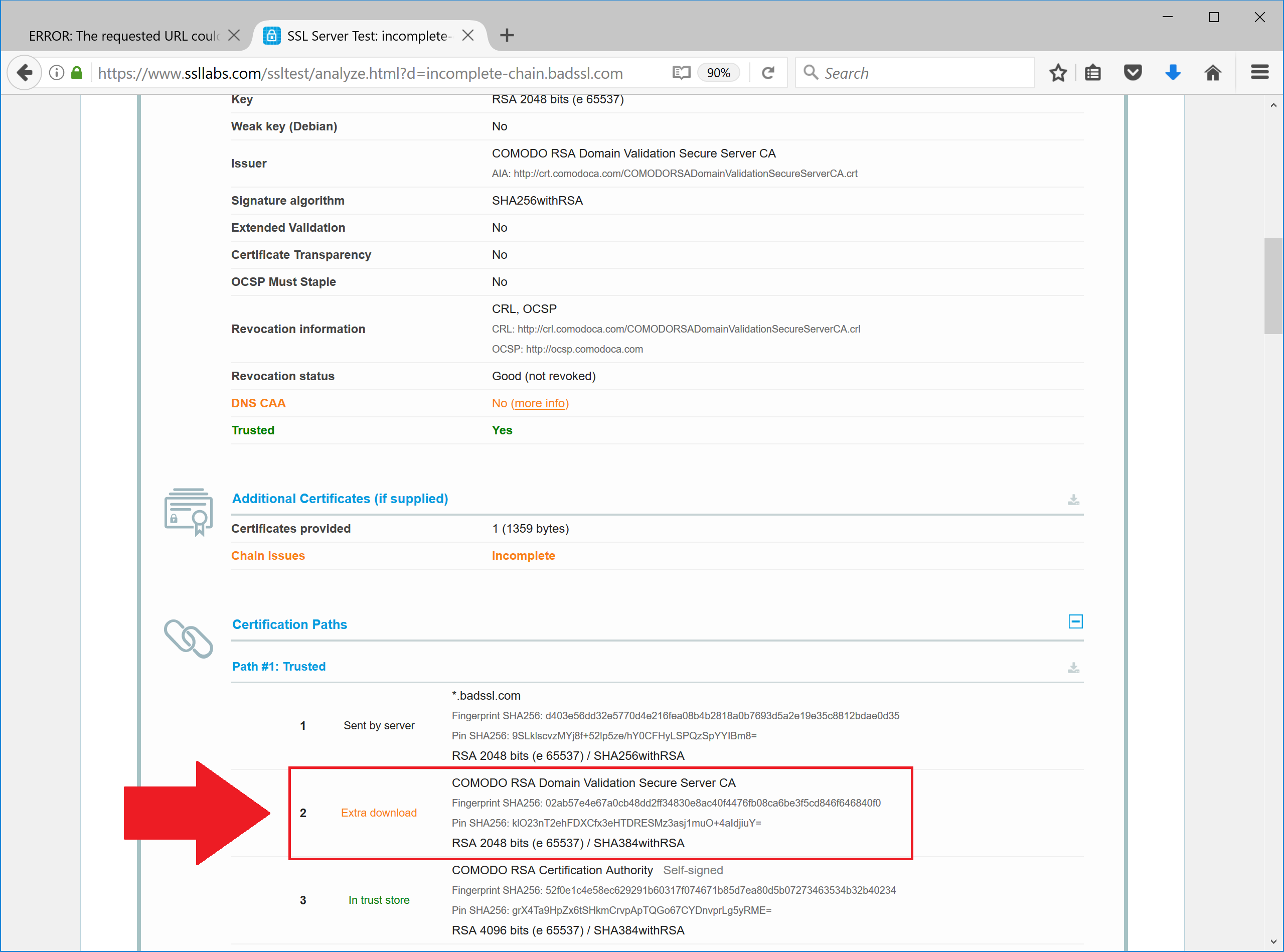Open the downloads arrow icon

[x=1173, y=73]
